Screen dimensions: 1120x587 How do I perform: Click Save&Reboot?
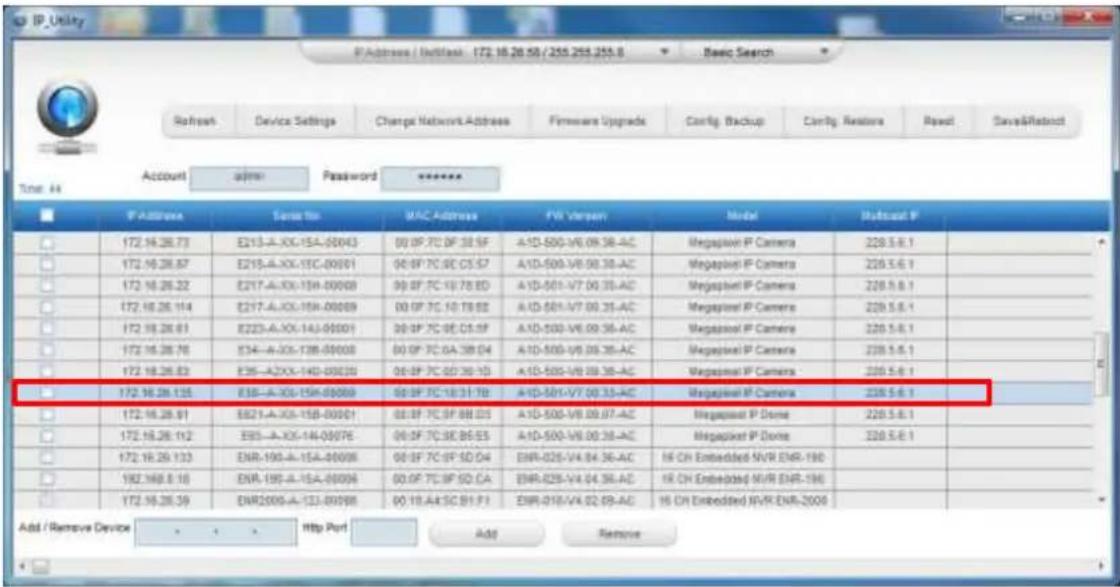click(1029, 121)
